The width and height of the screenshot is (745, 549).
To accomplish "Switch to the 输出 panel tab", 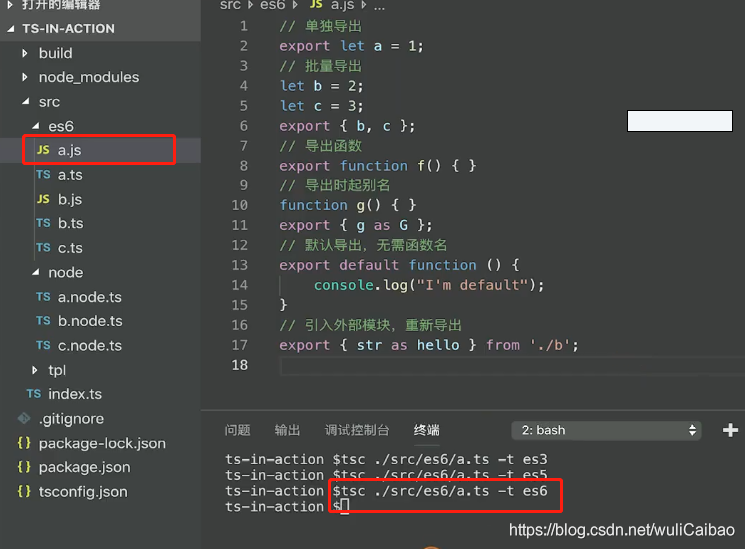I will click(287, 430).
